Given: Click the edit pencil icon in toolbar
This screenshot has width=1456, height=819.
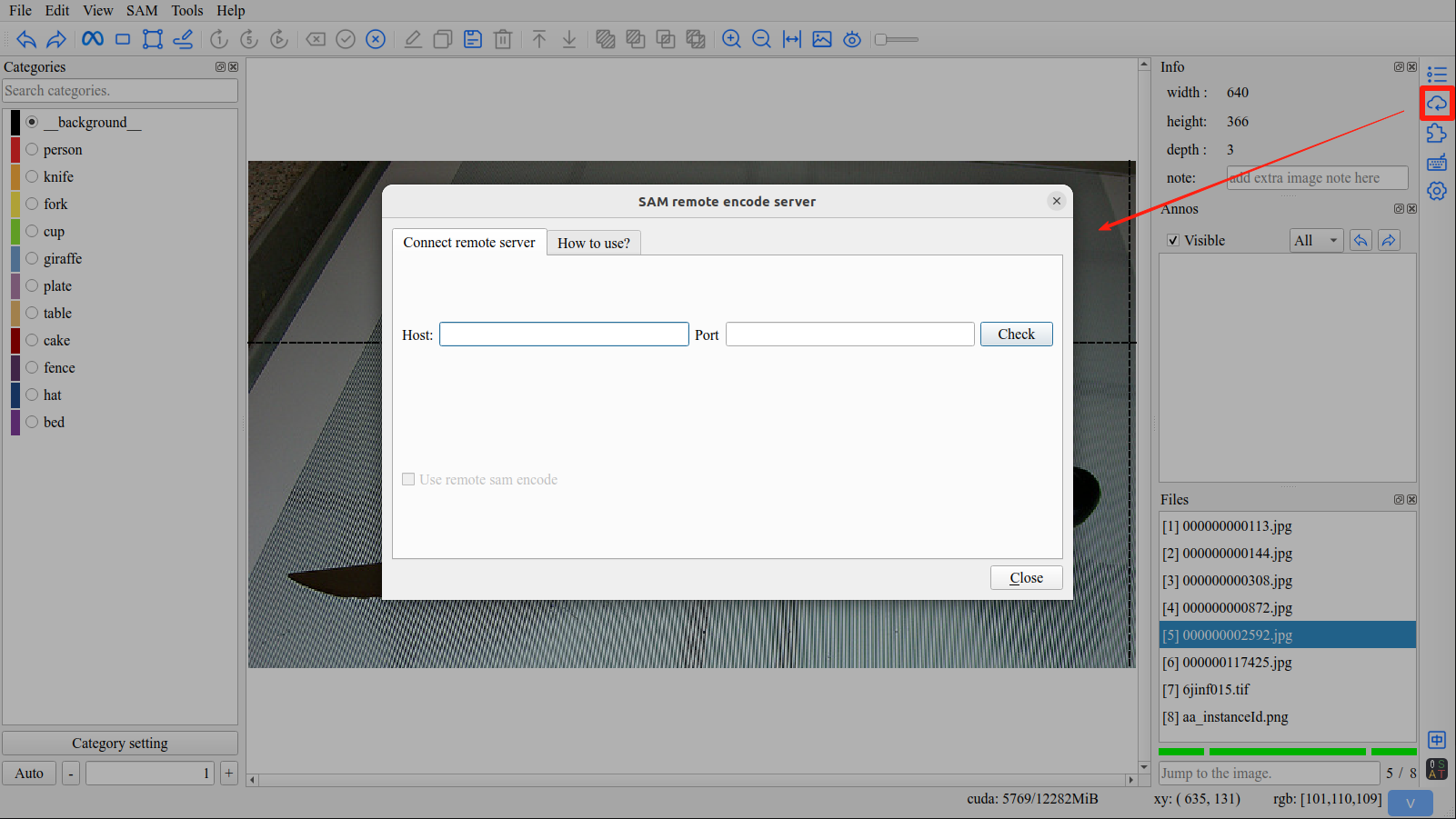Looking at the screenshot, I should click(413, 39).
